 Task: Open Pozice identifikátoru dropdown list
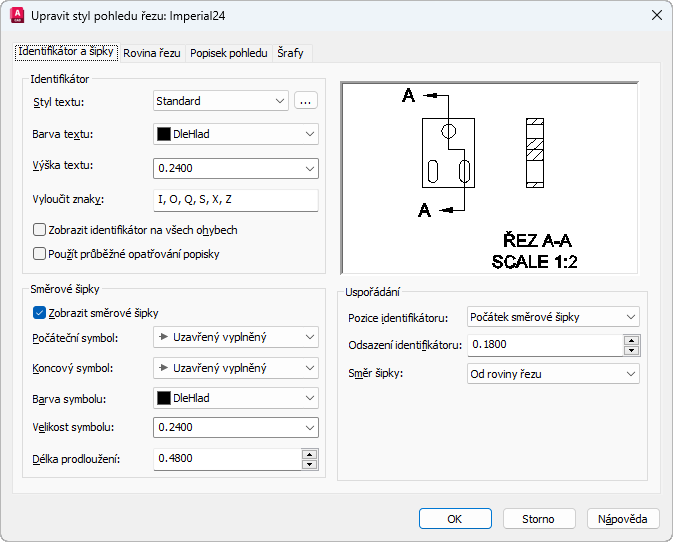553,317
